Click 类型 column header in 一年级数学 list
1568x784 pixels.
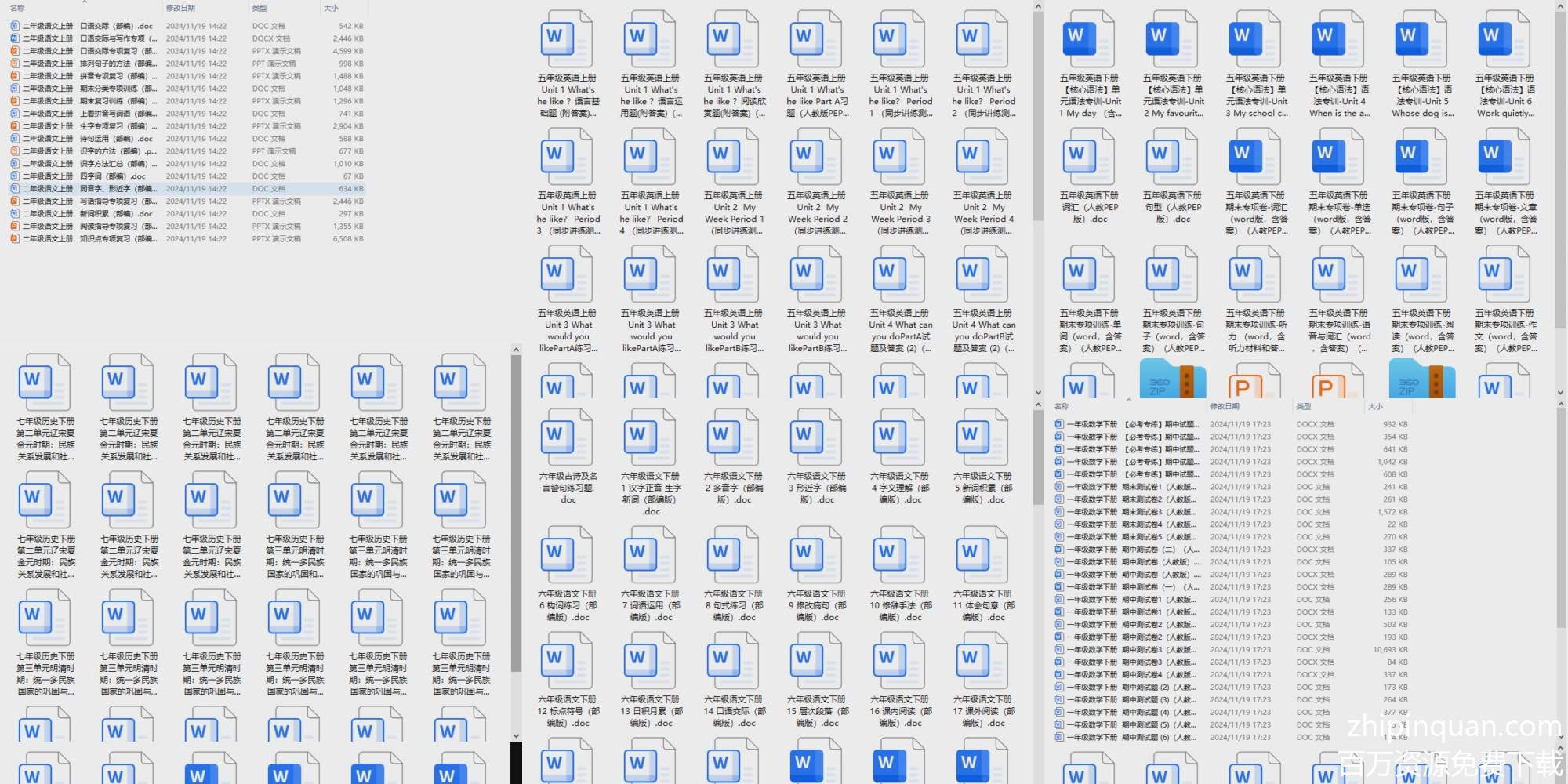[x=1304, y=407]
